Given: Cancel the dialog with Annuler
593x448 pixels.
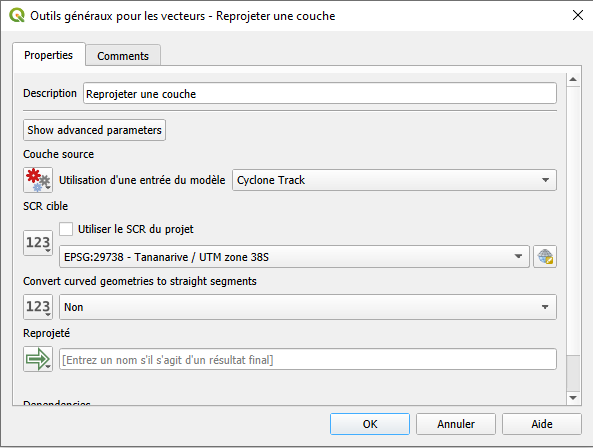Looking at the screenshot, I should coord(456,424).
